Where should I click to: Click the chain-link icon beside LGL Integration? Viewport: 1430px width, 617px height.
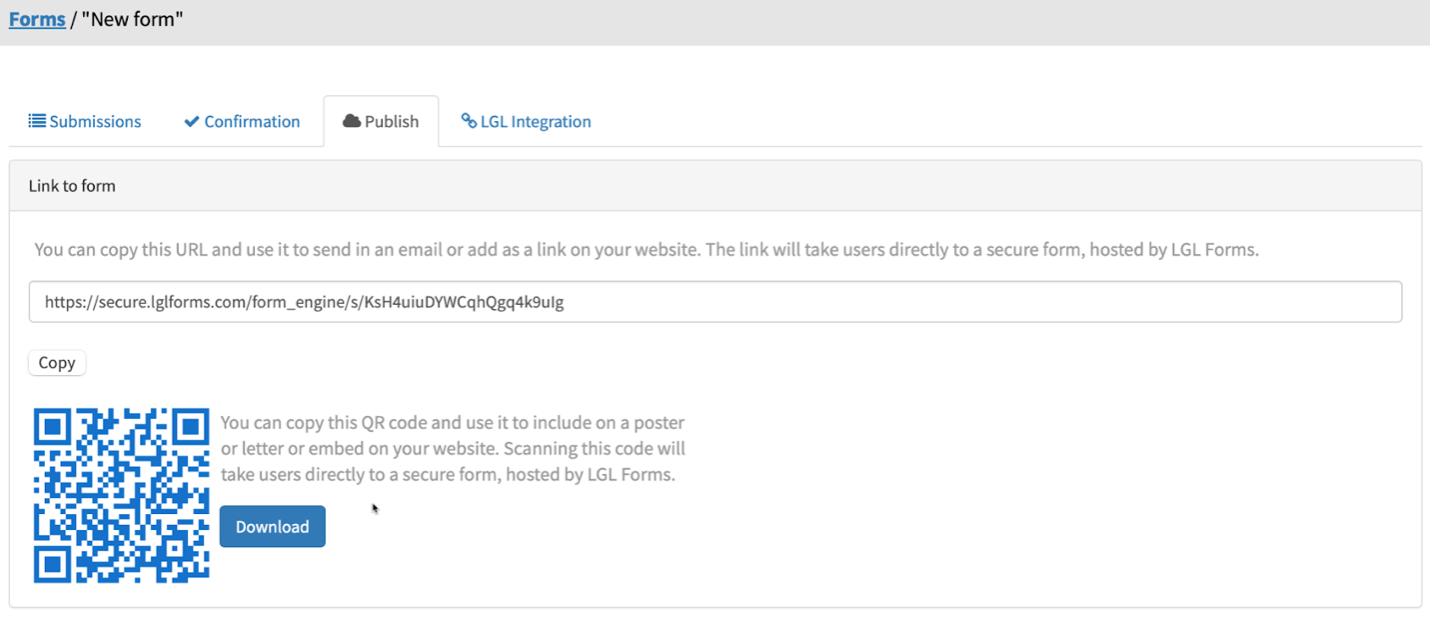tap(468, 121)
